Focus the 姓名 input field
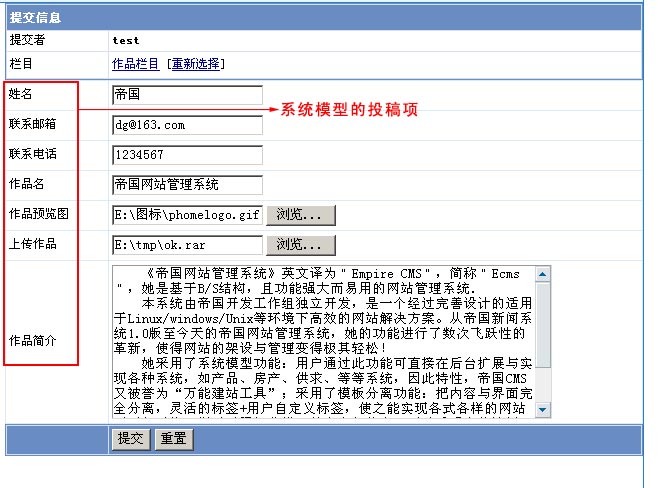Viewport: 658px width, 488px height. click(x=187, y=95)
